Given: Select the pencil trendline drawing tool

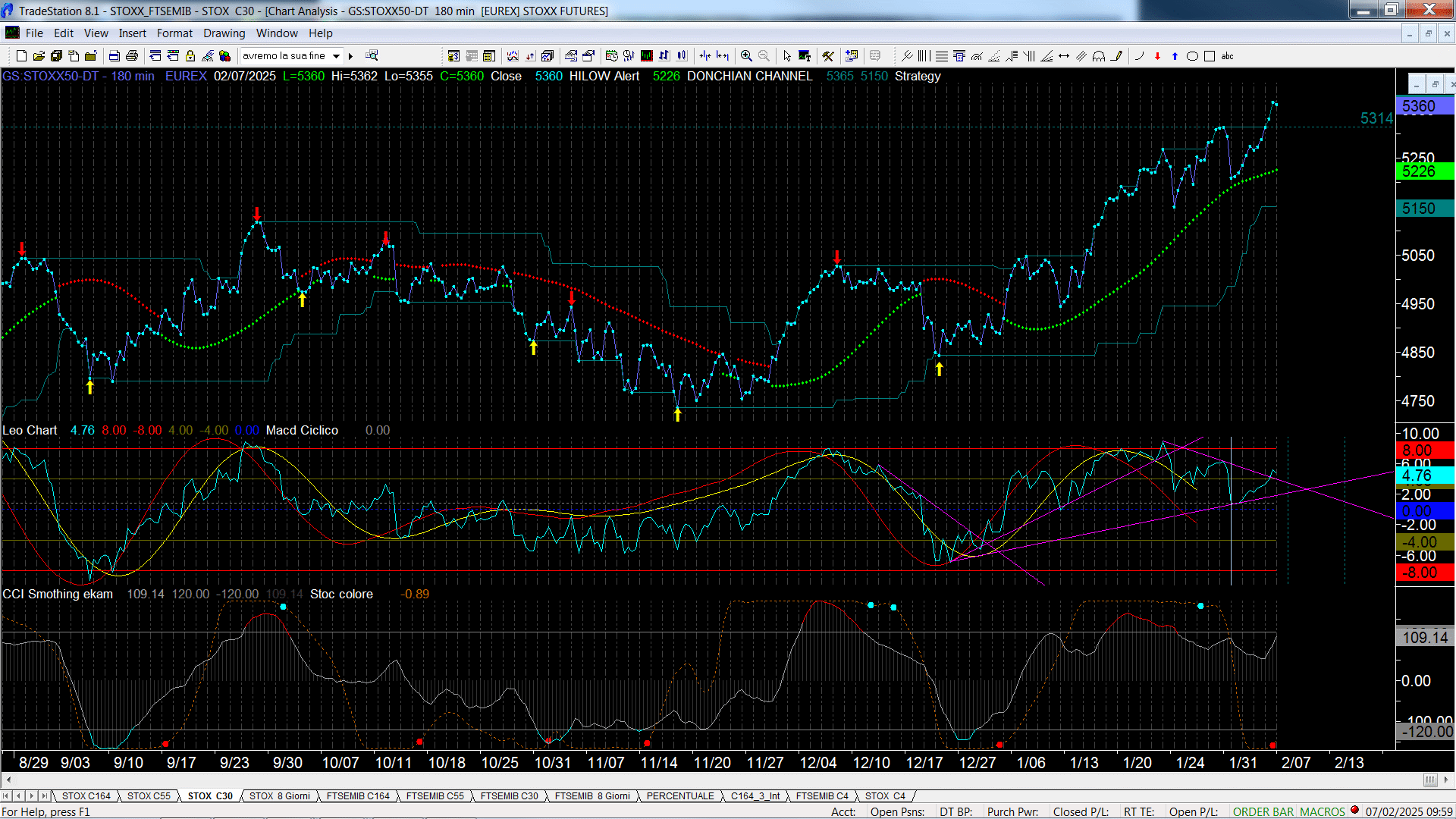Looking at the screenshot, I should (x=1116, y=56).
